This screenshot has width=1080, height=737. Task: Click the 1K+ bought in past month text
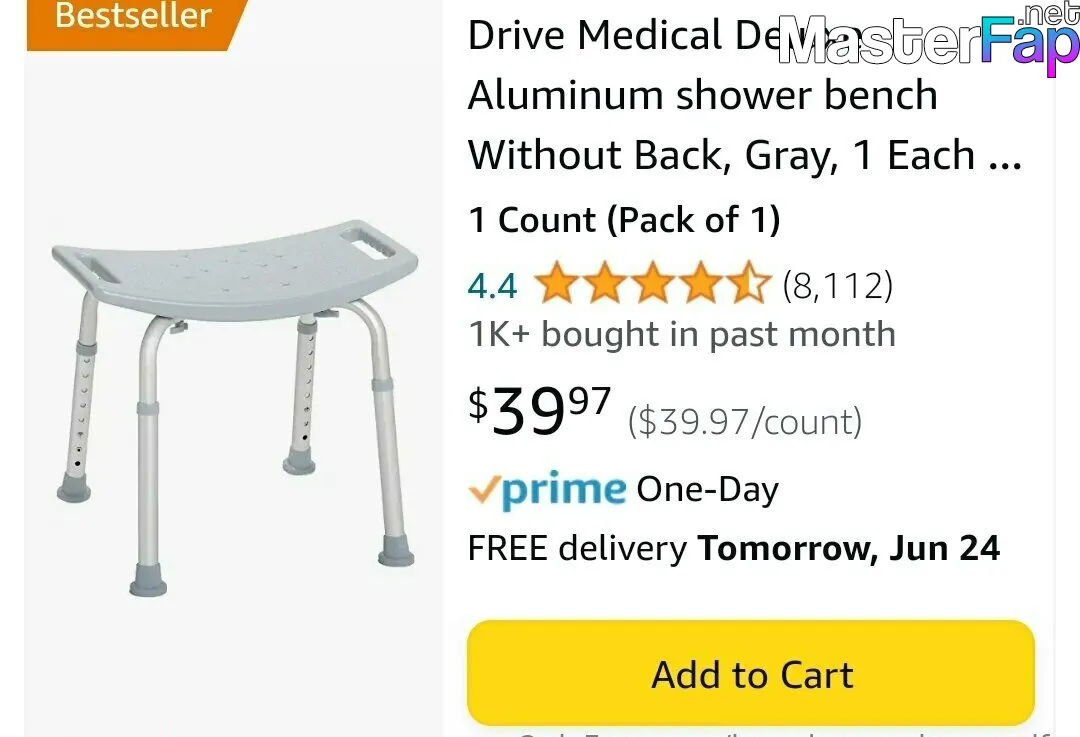[682, 334]
